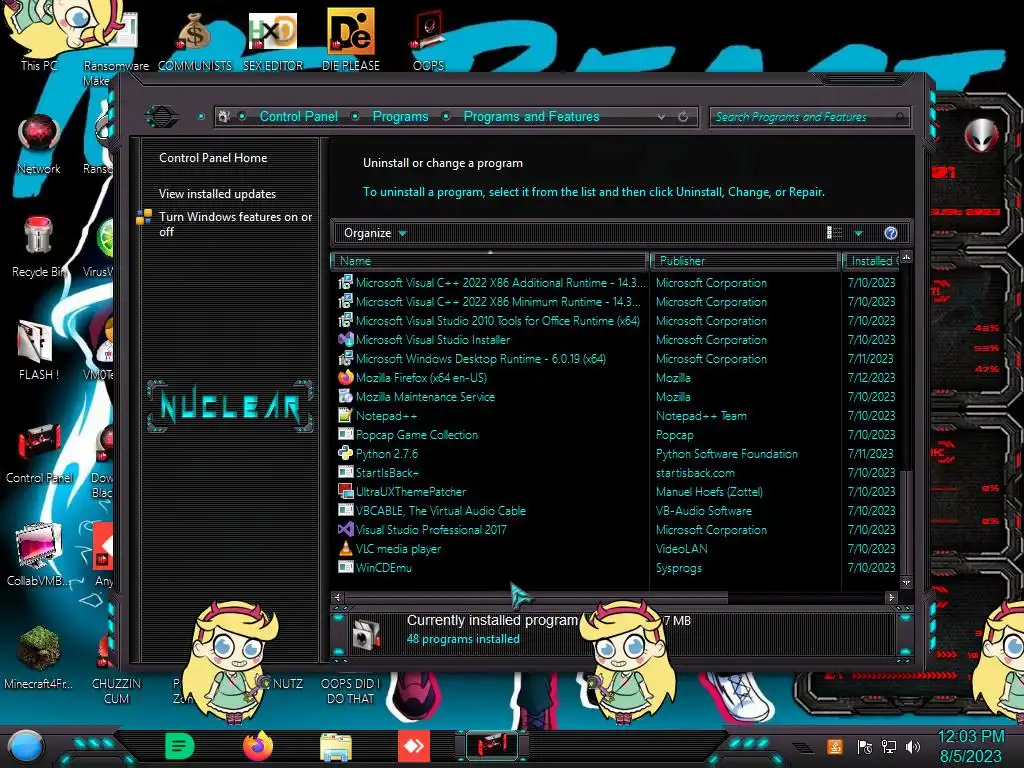This screenshot has height=768, width=1024.
Task: Click the Search Programs and Features field
Action: click(x=808, y=117)
